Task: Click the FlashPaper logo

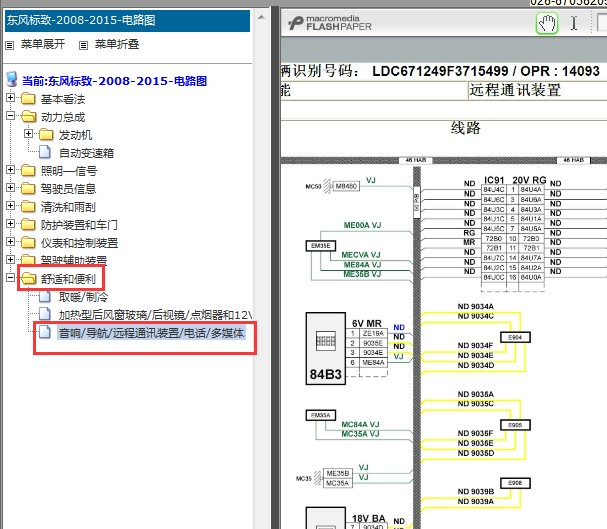Action: 329,23
